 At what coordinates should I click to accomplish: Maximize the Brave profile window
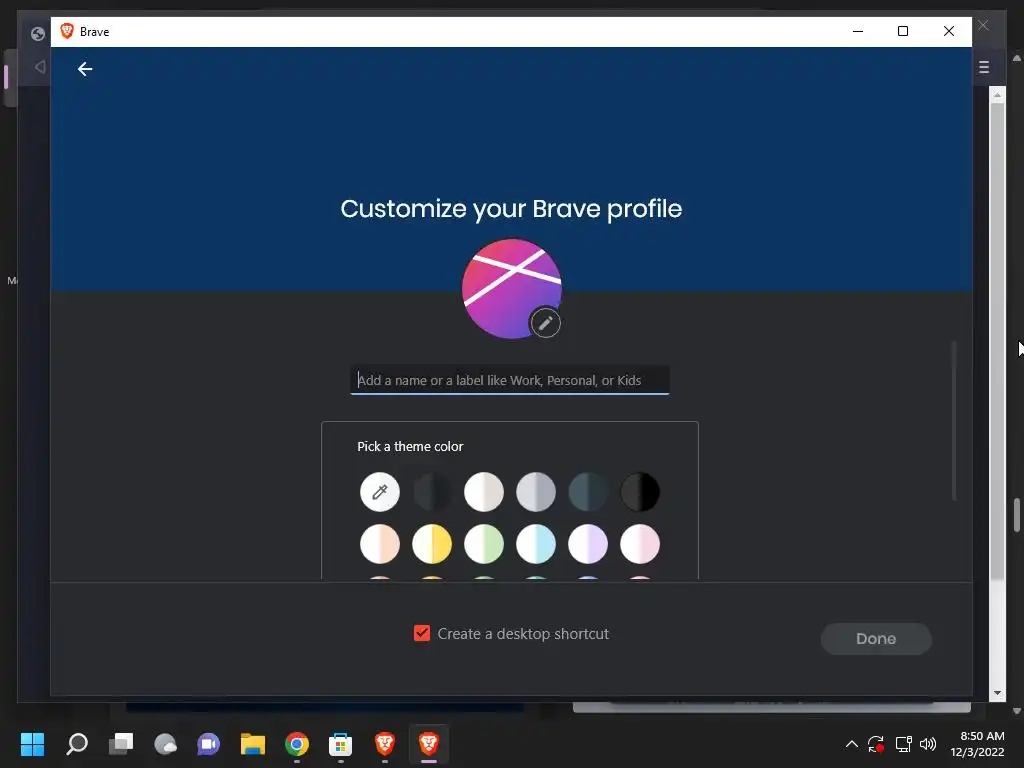coord(903,31)
